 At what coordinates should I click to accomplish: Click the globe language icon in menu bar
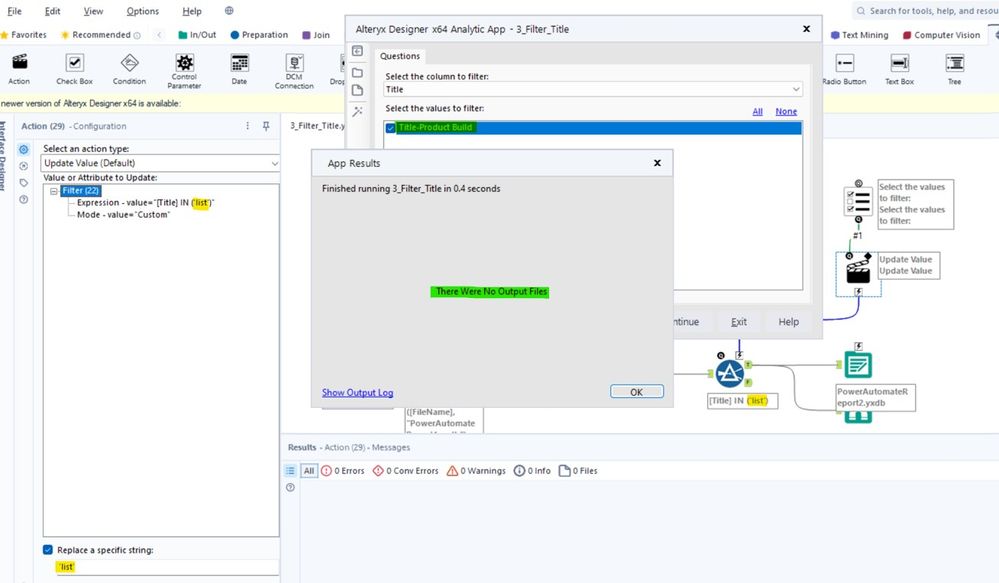(x=229, y=11)
